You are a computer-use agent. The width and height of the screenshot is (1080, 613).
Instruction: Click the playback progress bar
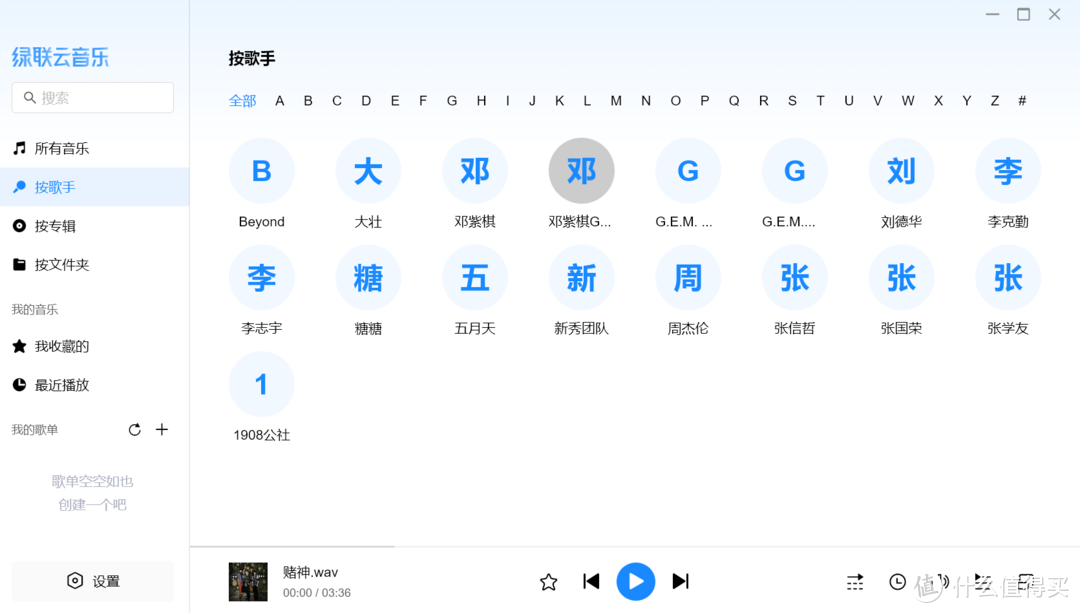(x=635, y=547)
